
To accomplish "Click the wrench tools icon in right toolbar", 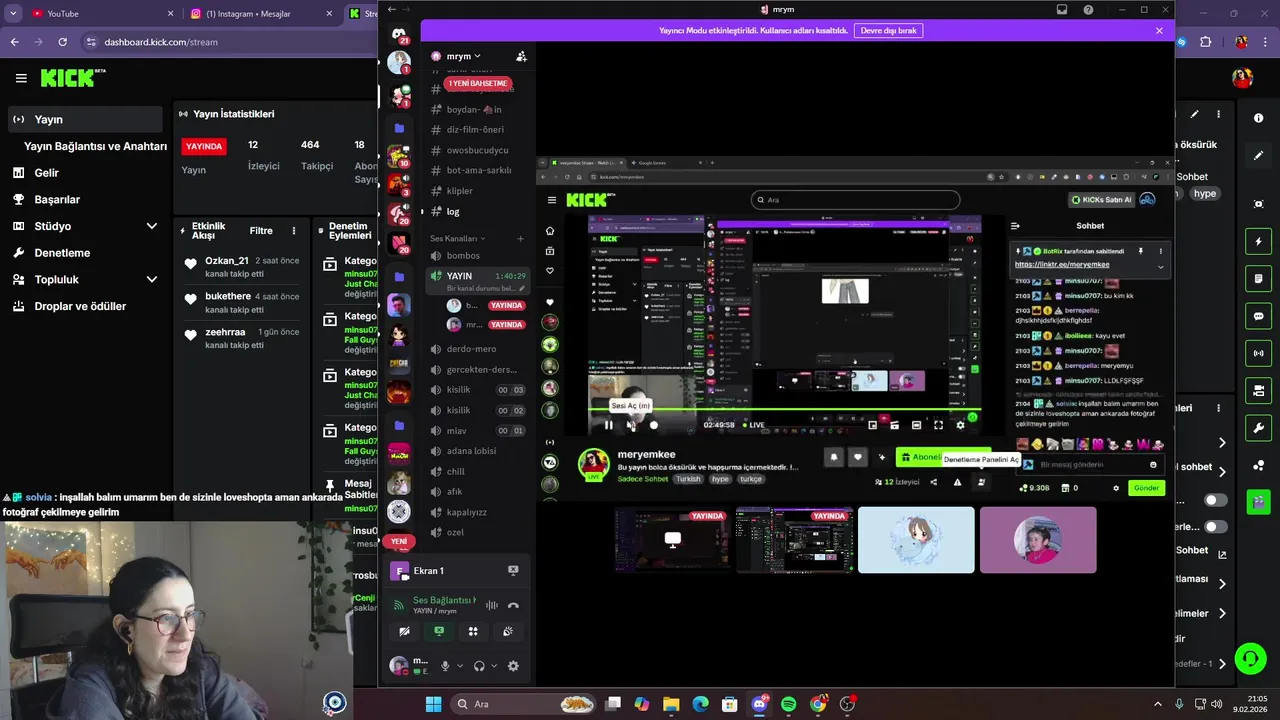I will [1258, 428].
